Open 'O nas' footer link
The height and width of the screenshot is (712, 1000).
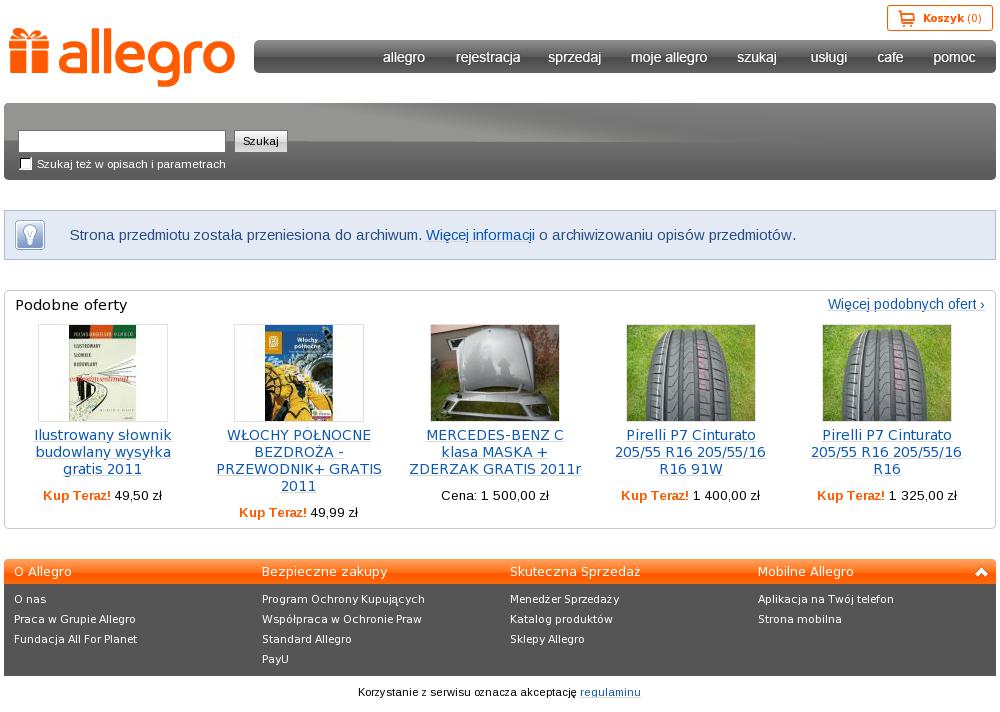(x=30, y=599)
